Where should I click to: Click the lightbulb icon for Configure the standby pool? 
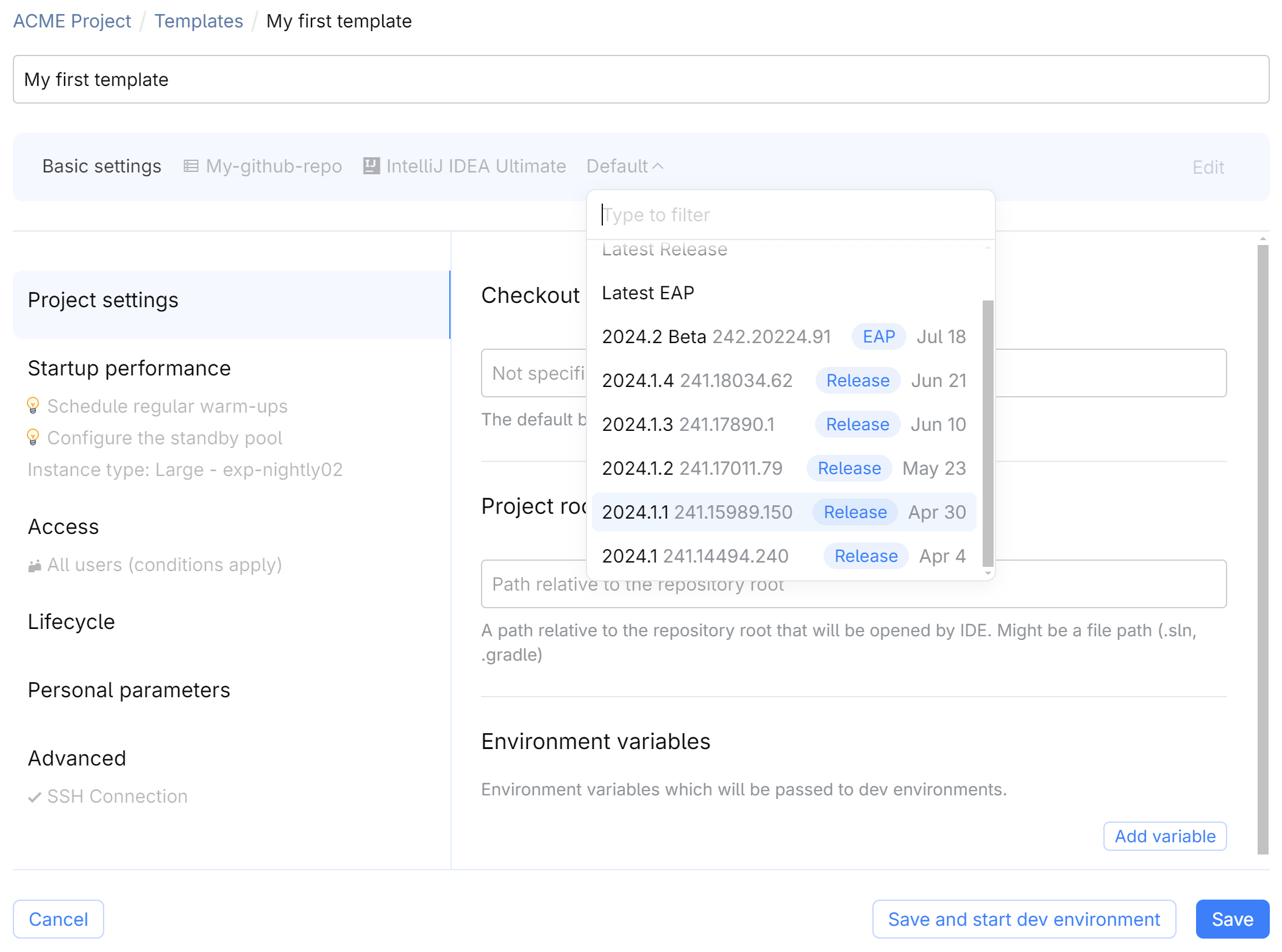tap(34, 436)
